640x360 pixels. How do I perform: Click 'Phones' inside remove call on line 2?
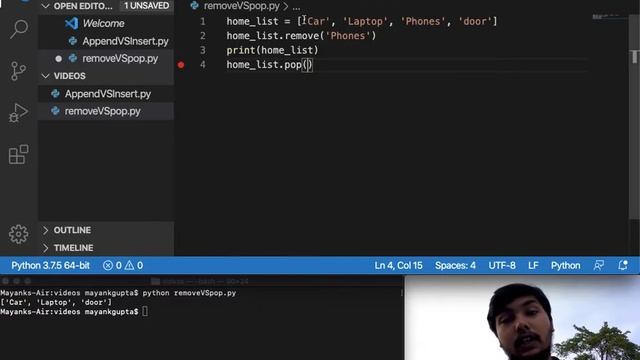click(x=347, y=36)
